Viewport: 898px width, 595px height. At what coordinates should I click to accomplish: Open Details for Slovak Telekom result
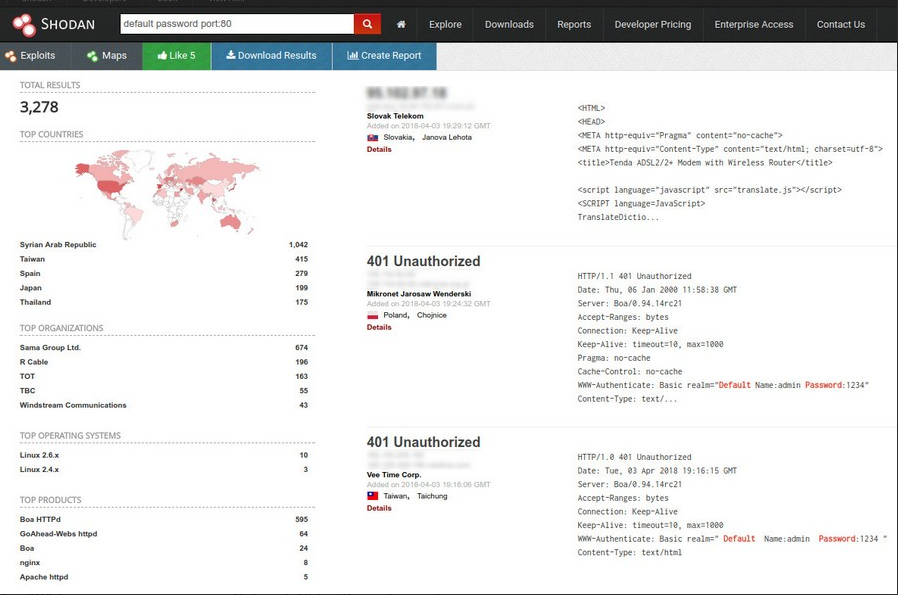[x=379, y=149]
